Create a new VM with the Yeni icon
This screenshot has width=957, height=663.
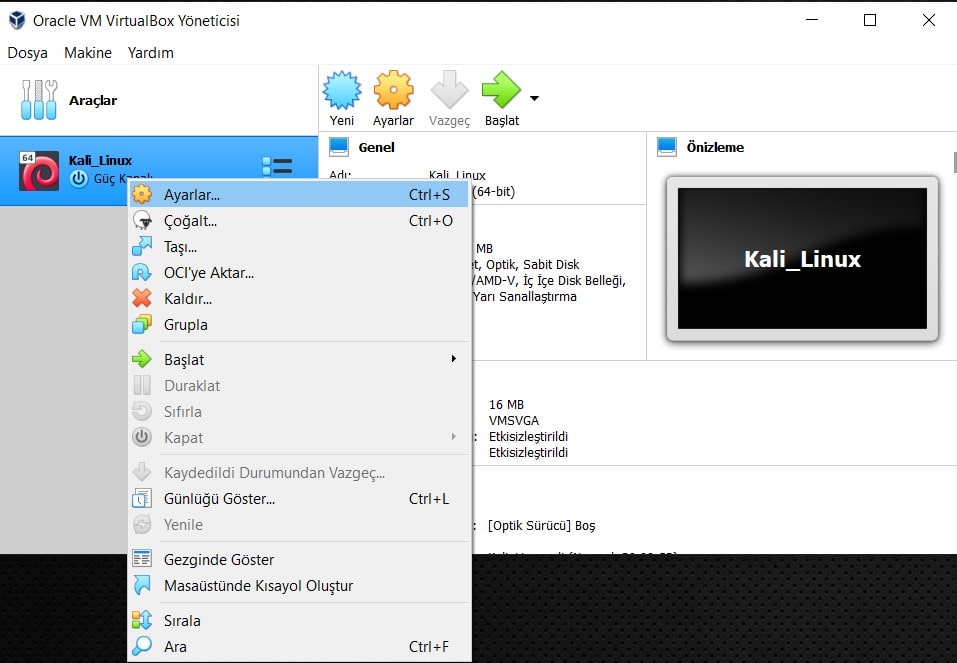point(341,91)
